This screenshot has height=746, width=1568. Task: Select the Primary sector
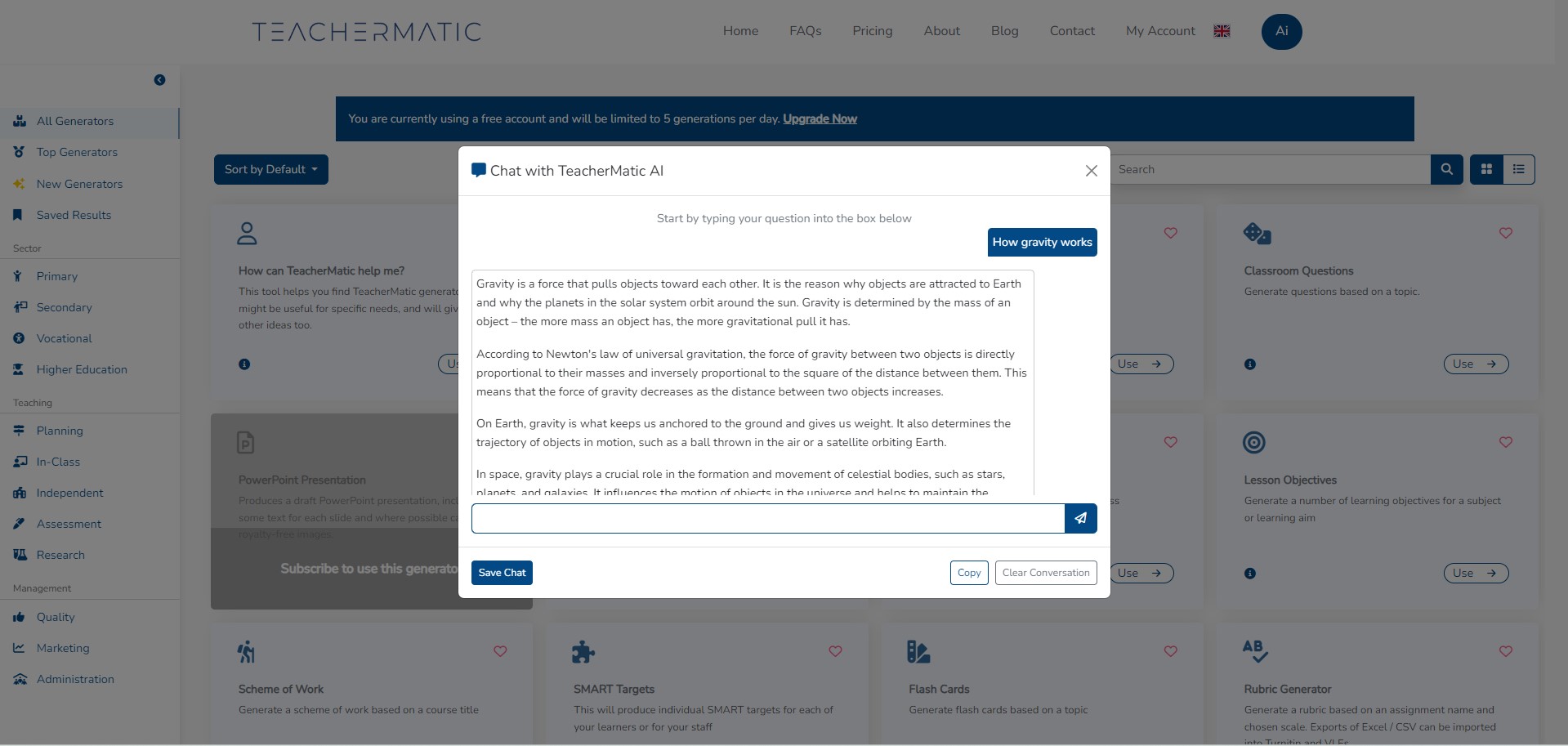(x=89, y=276)
